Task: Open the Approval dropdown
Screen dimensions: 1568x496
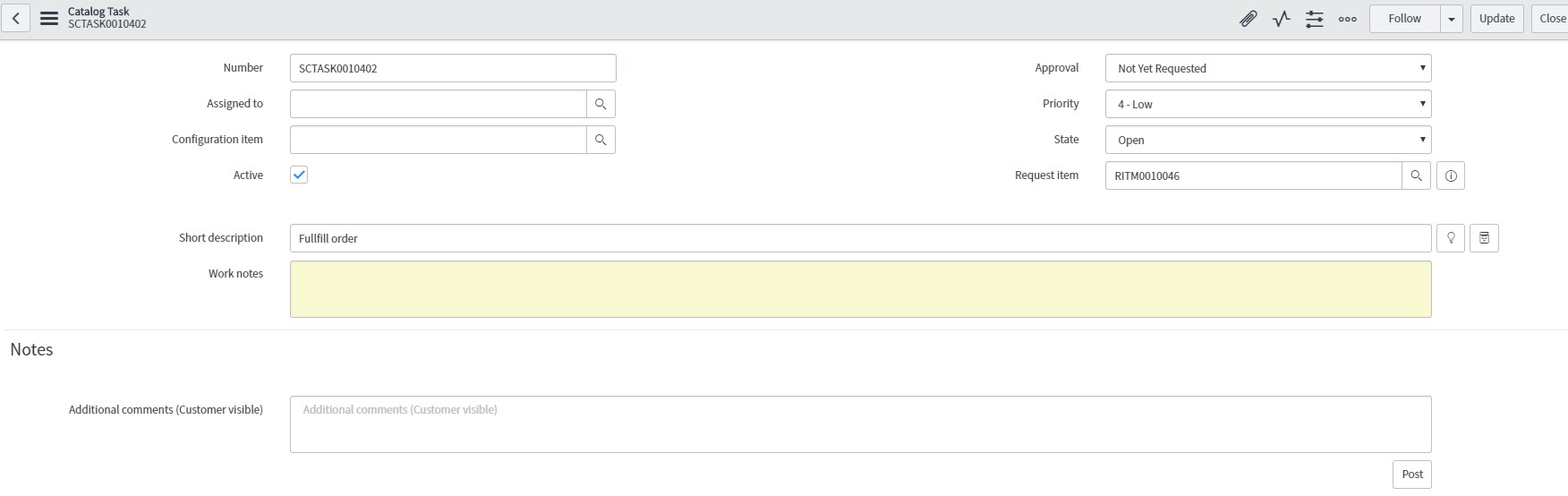Action: 1268,68
